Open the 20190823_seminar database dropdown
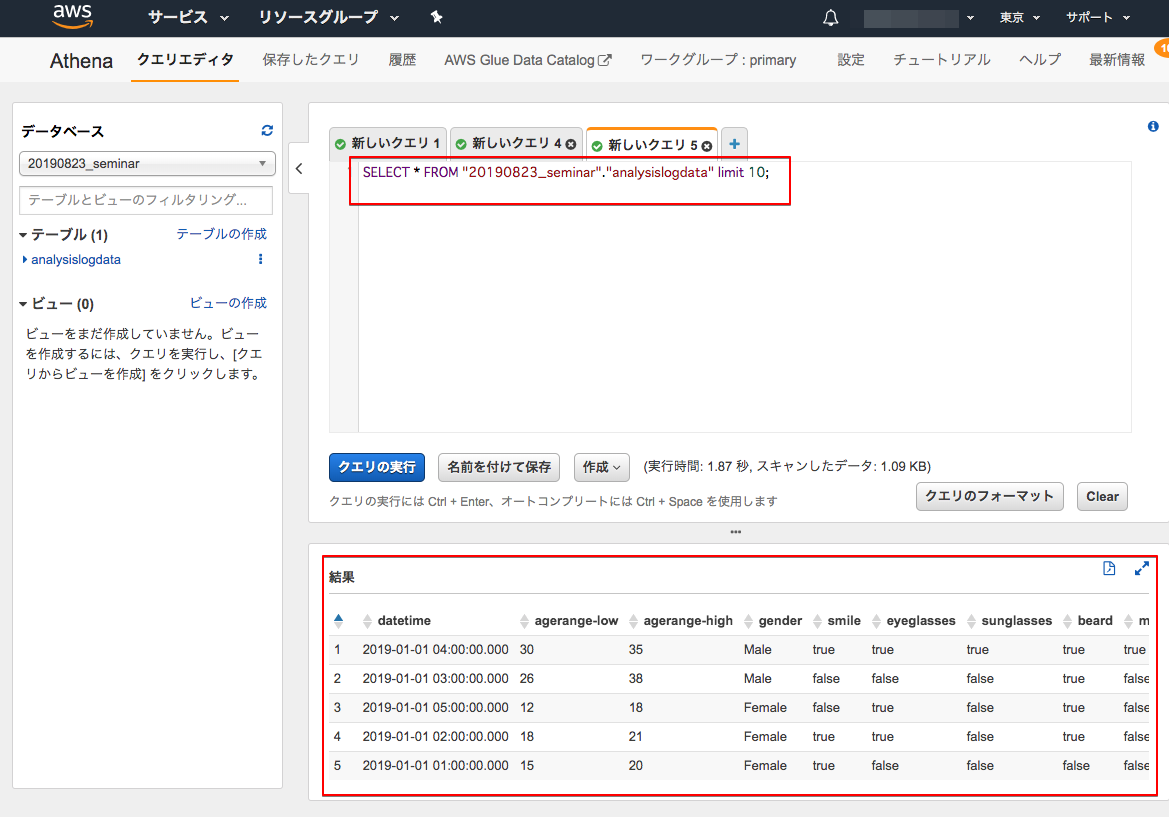This screenshot has height=817, width=1169. (x=147, y=163)
